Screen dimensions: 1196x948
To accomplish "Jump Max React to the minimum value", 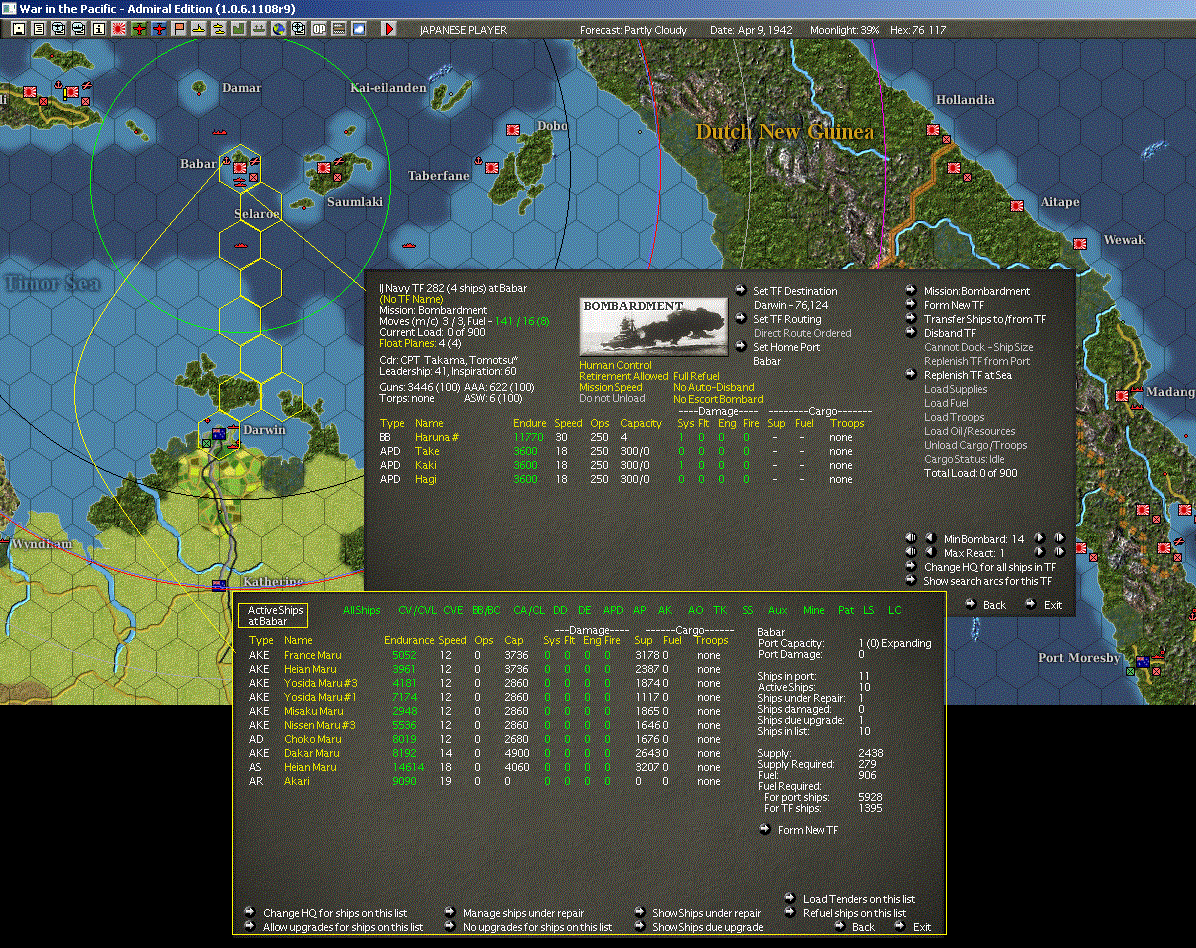I will coord(911,551).
